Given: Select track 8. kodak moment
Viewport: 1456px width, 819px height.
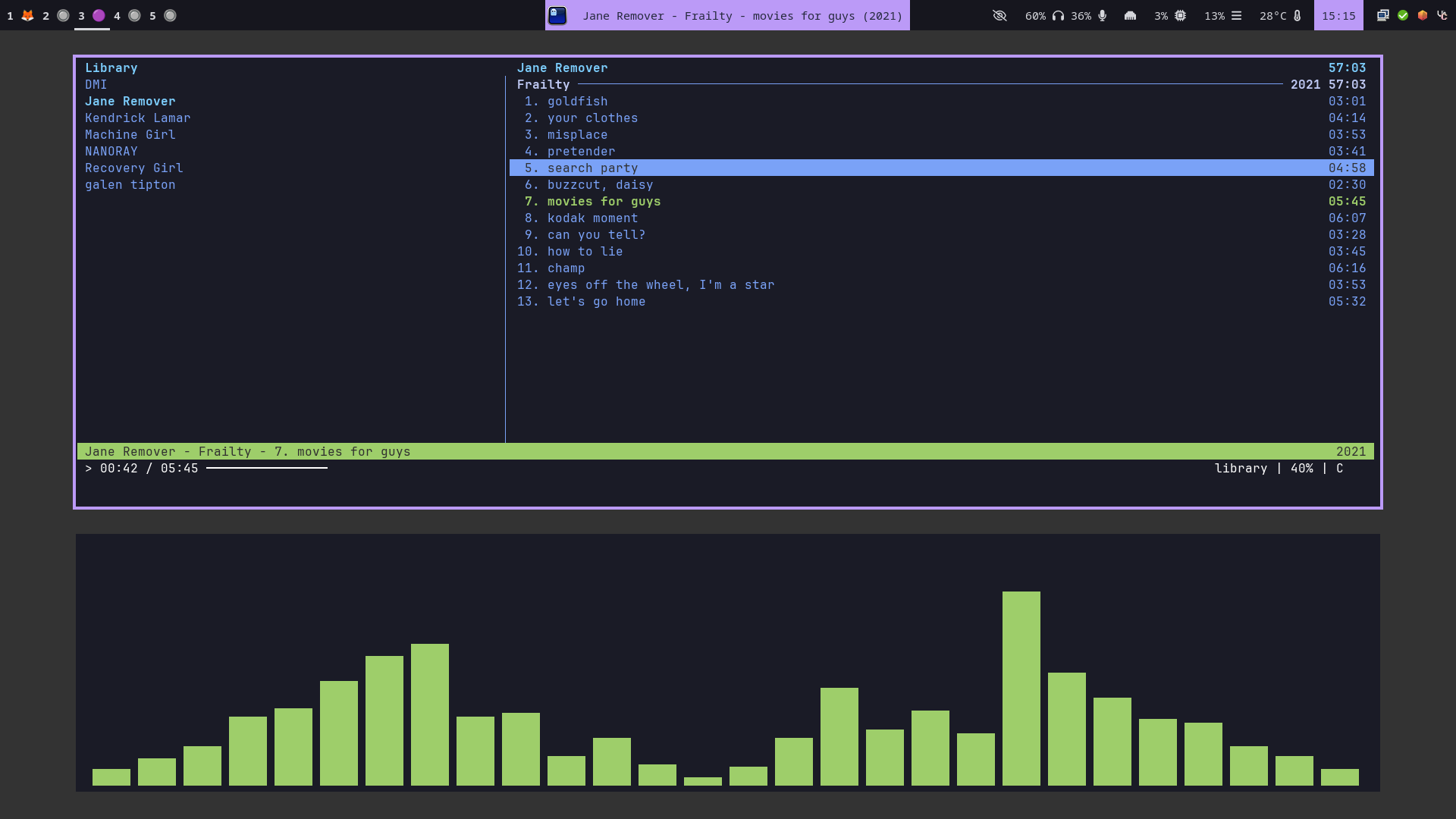Looking at the screenshot, I should tap(941, 218).
